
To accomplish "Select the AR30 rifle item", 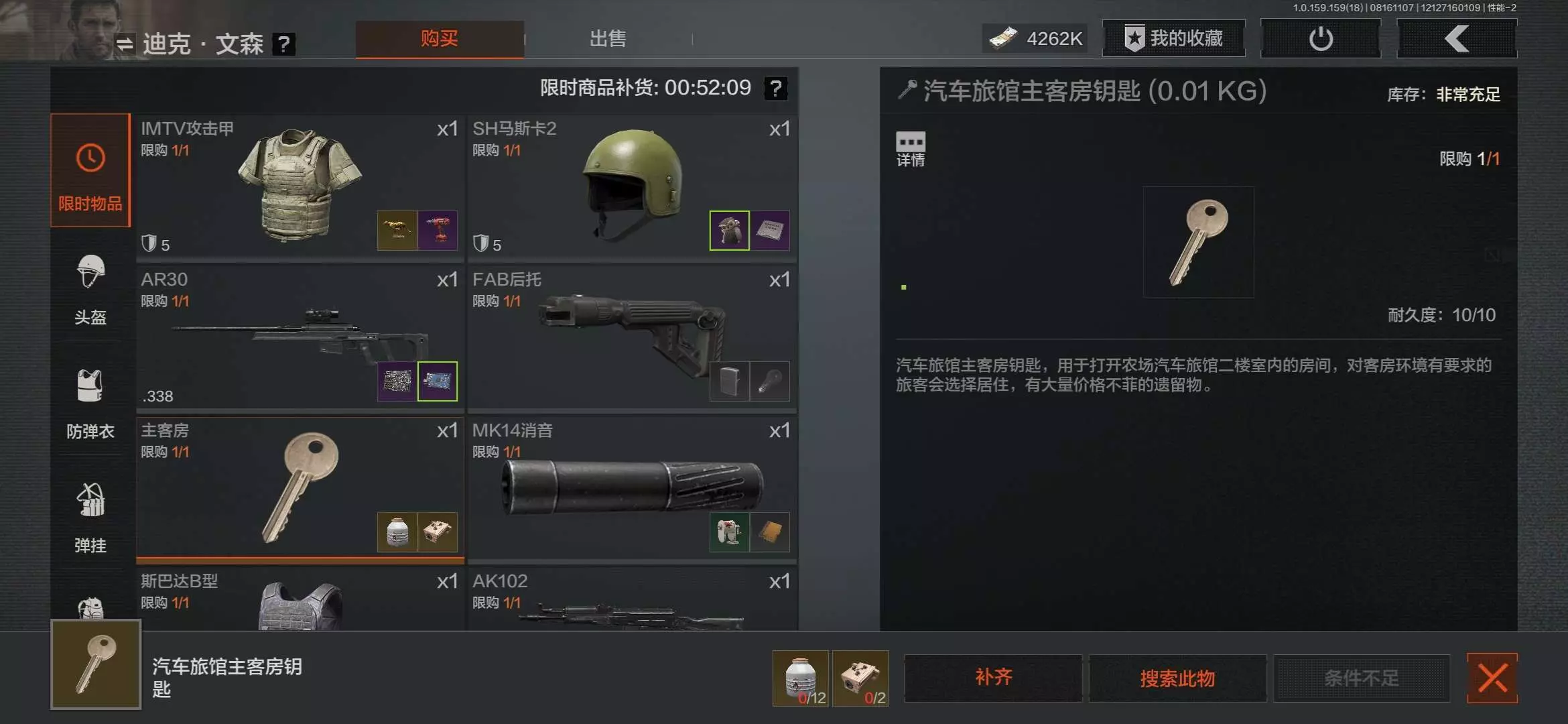I will coord(300,337).
